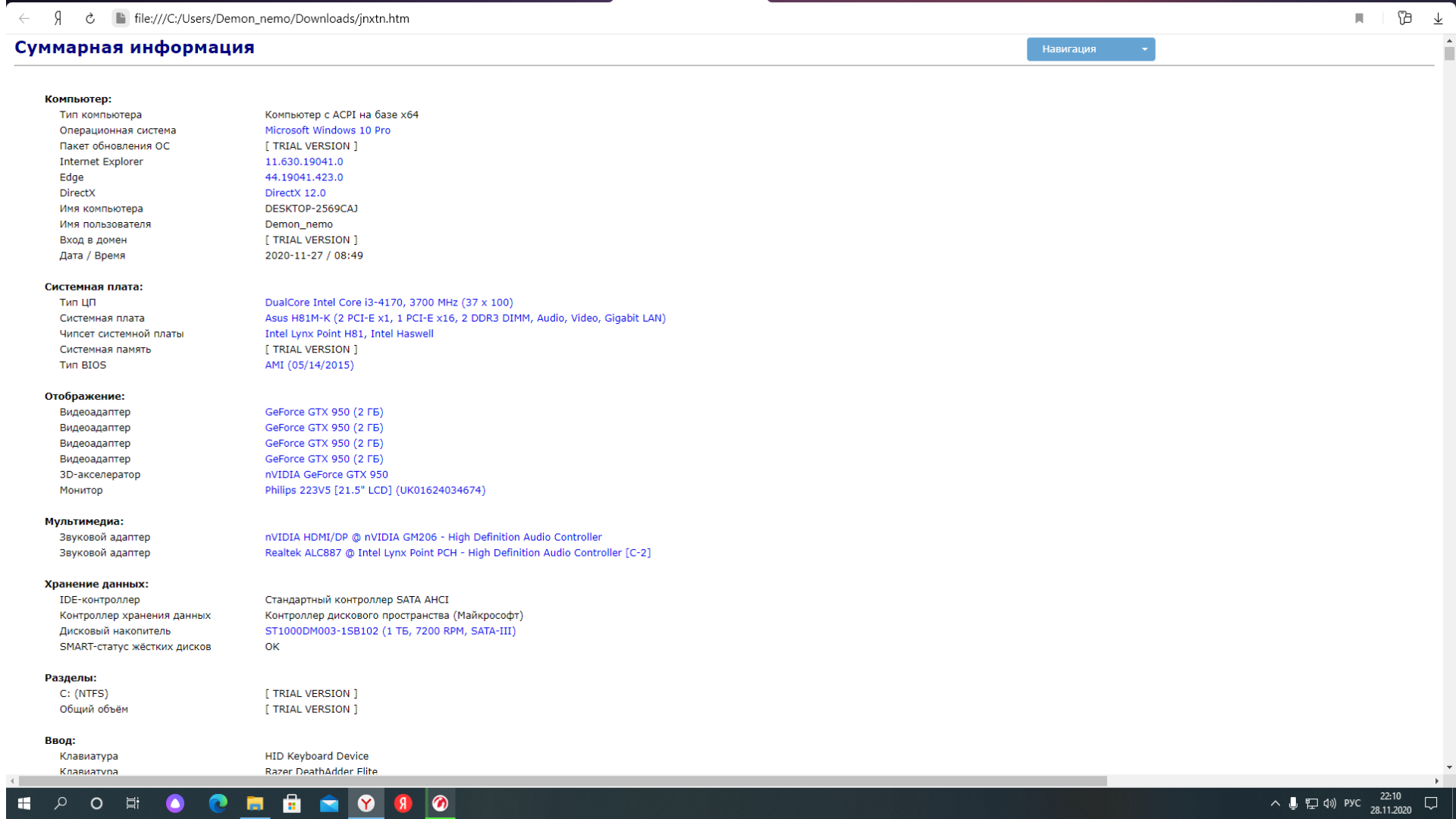Open network tray icon
The height and width of the screenshot is (819, 1456).
(1311, 803)
